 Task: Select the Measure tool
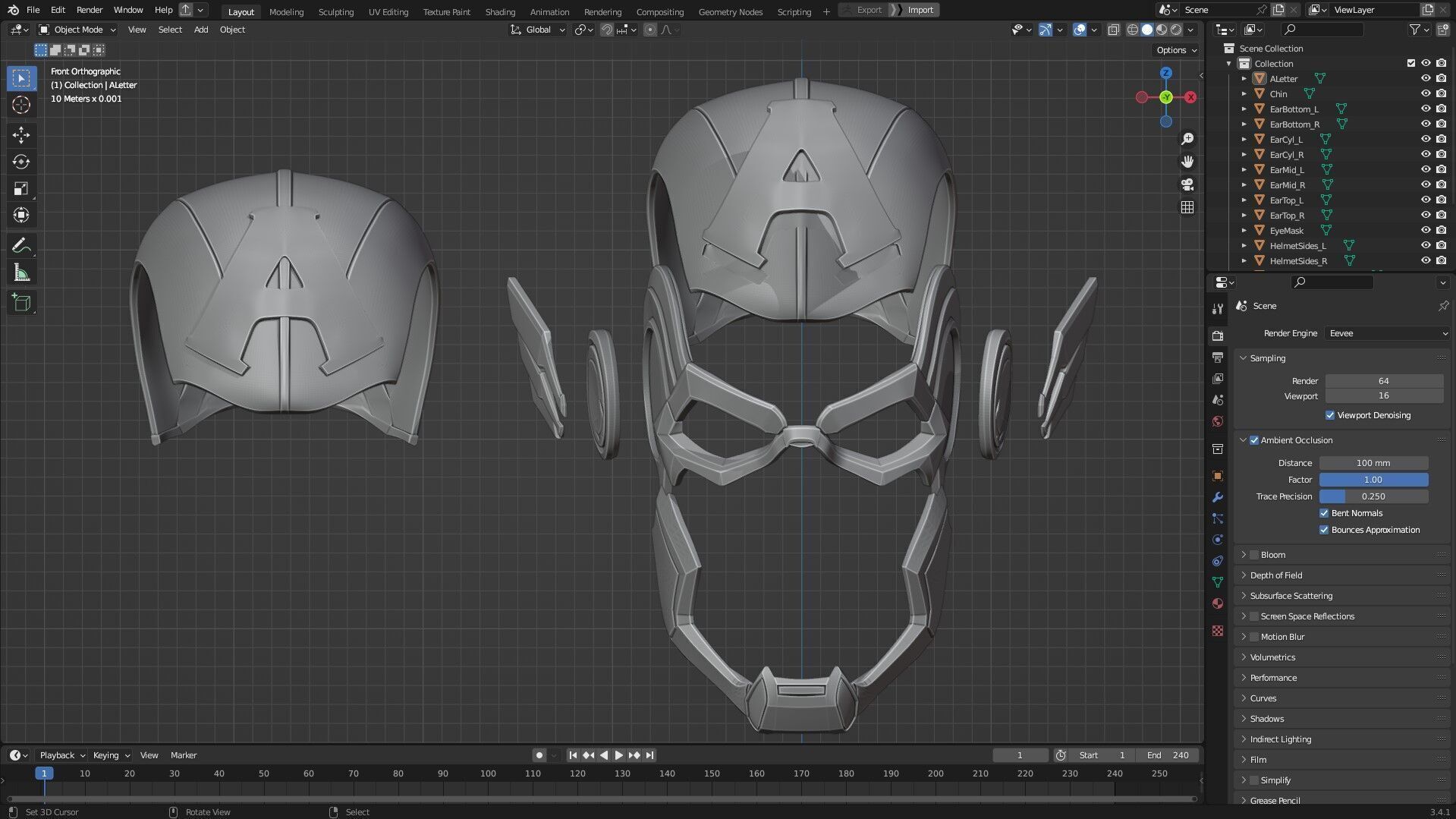pyautogui.click(x=21, y=272)
